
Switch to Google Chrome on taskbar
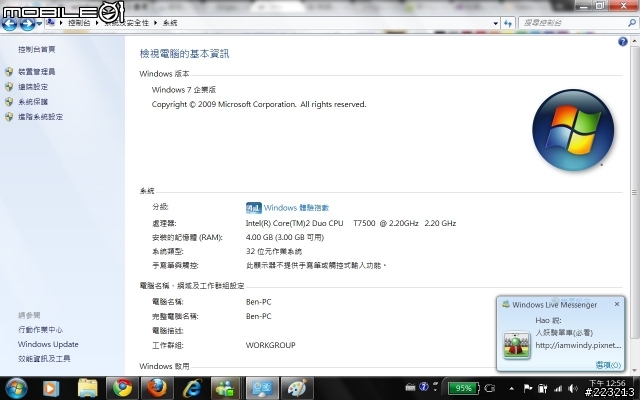pos(122,388)
